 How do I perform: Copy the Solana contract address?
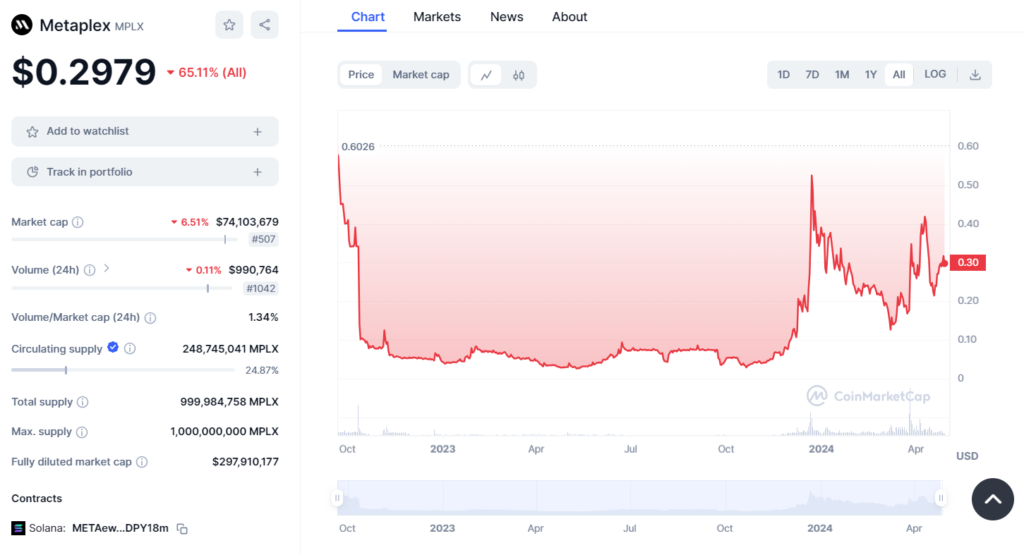(x=182, y=528)
